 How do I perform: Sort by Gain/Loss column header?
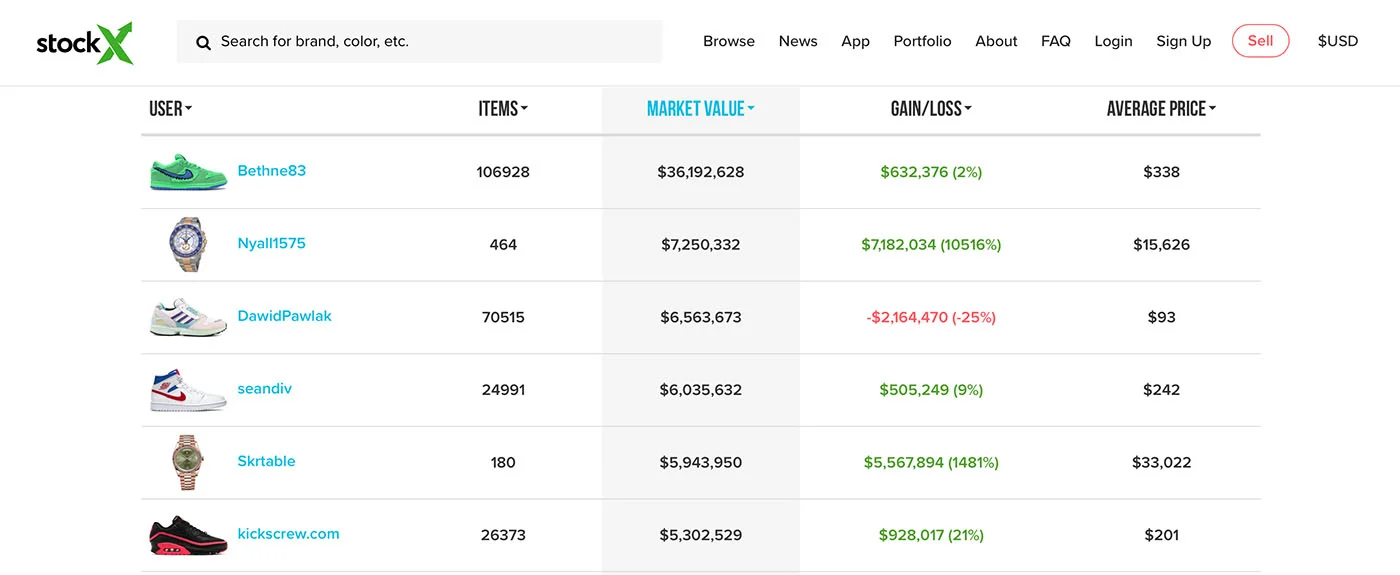[931, 109]
